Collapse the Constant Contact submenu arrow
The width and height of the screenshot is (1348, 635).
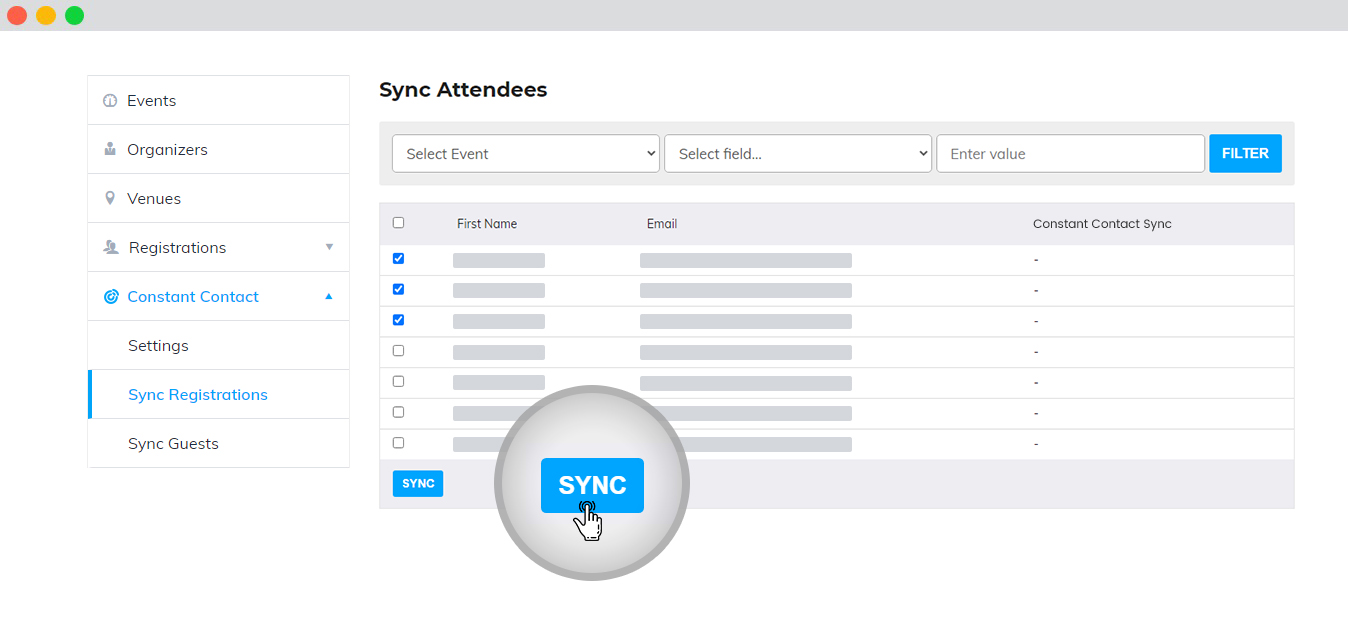329,296
